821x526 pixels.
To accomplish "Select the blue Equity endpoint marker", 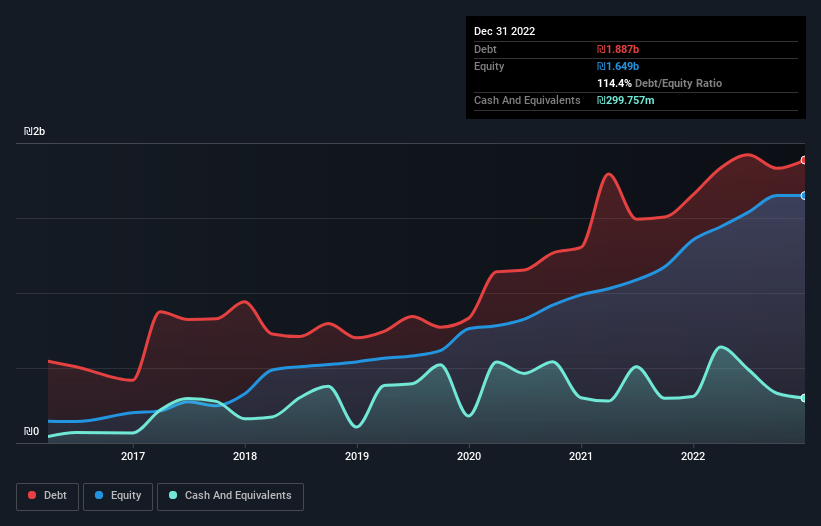I will (804, 196).
